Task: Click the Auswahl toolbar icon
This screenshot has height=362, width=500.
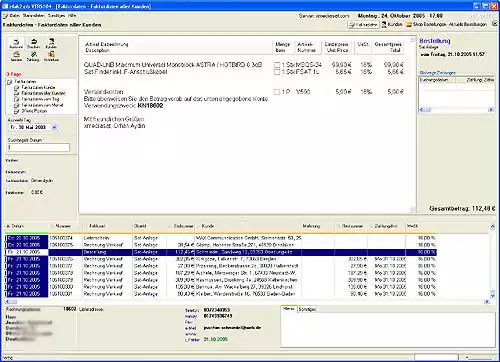Action: click(16, 43)
